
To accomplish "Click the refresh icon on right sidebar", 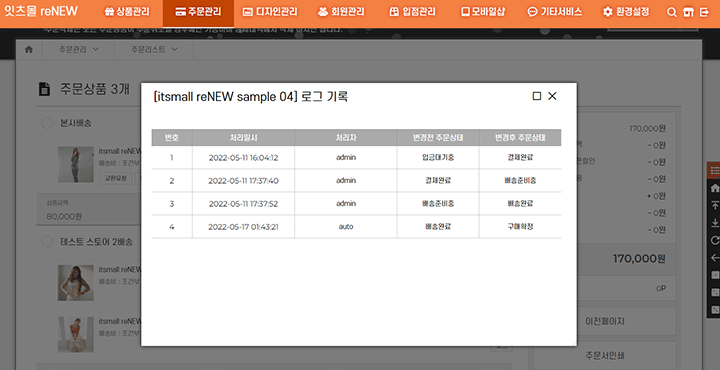I will [x=714, y=240].
